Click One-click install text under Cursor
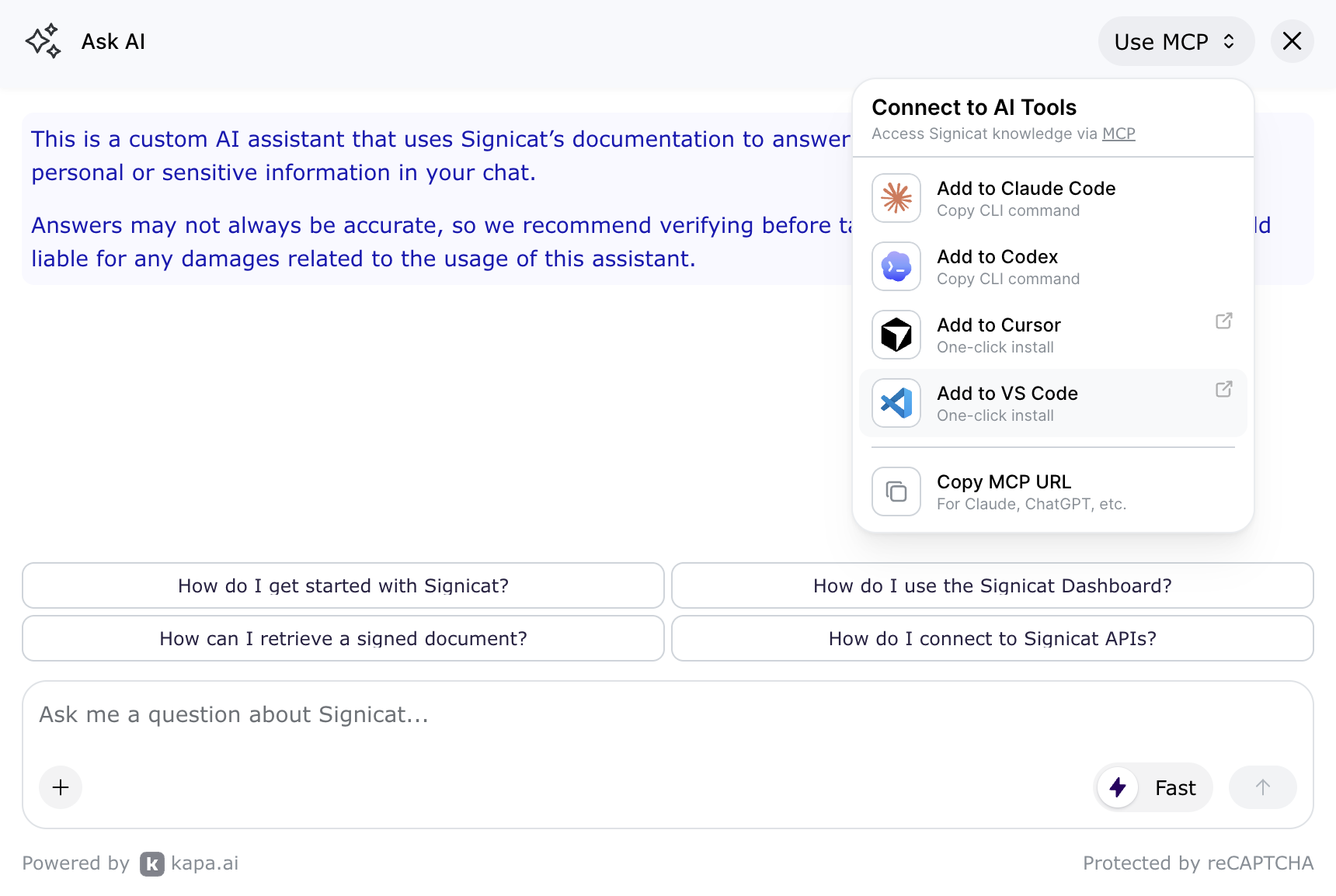The width and height of the screenshot is (1336, 896). pyautogui.click(x=995, y=347)
